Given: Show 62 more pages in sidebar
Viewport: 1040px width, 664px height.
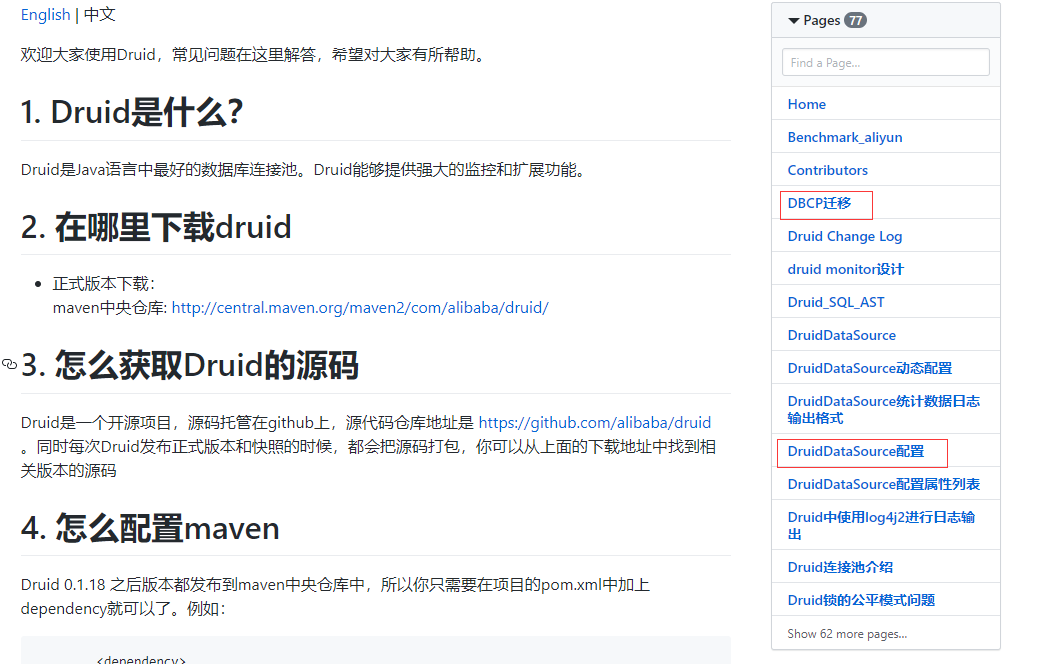Looking at the screenshot, I should tap(847, 633).
